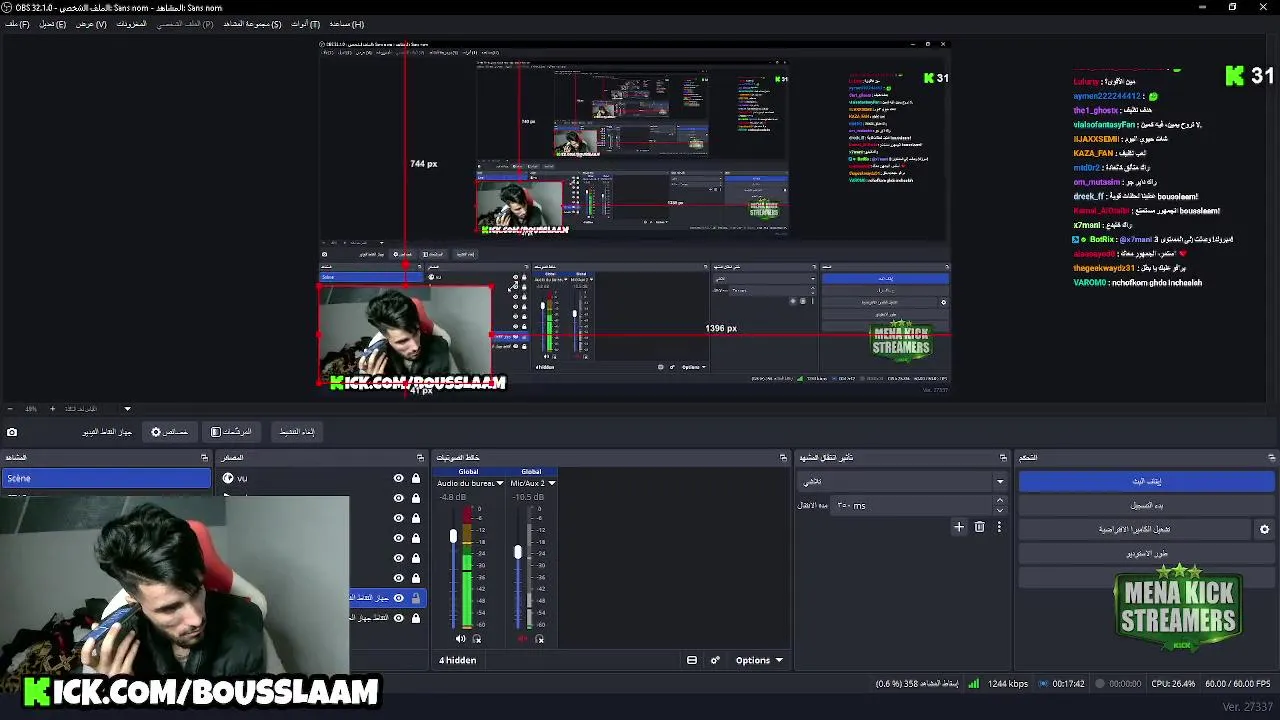1280x720 pixels.
Task: Toggle visibility of the highlighted capture-device source
Action: (398, 598)
